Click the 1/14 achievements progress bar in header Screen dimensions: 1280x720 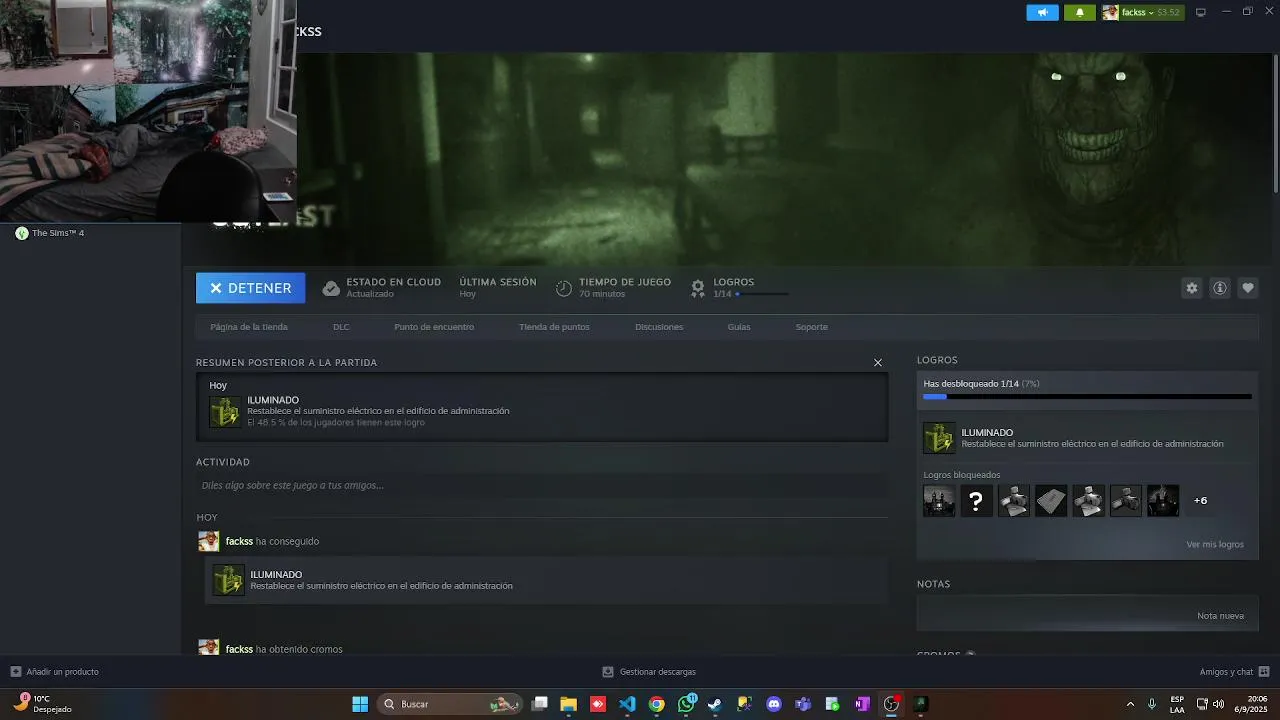(763, 294)
